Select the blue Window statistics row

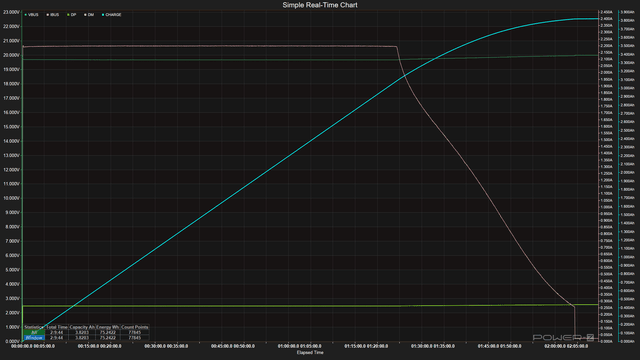click(34, 338)
